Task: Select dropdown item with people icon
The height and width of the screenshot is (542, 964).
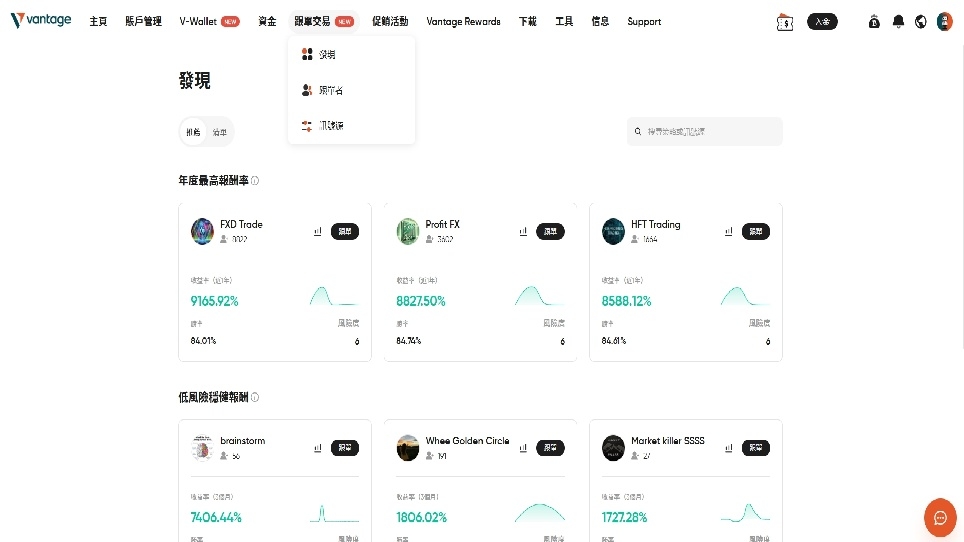Action: [x=351, y=90]
